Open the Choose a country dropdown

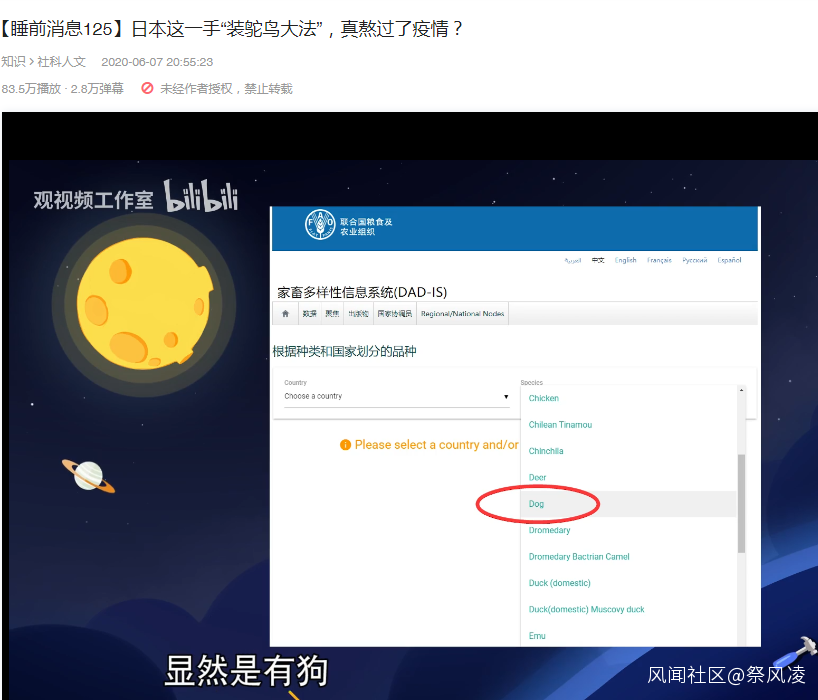(x=396, y=396)
